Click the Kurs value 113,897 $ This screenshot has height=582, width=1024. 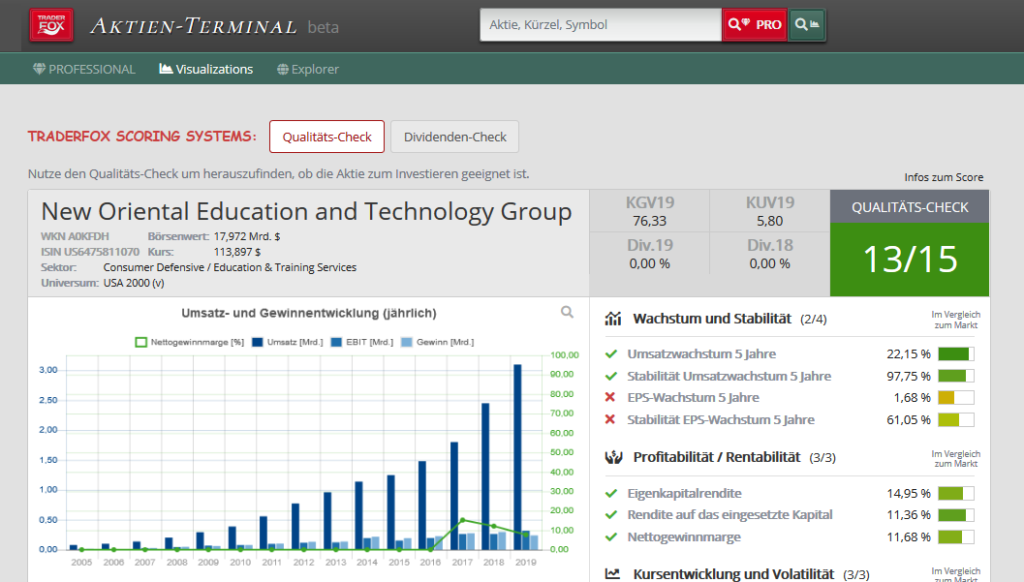pos(237,252)
